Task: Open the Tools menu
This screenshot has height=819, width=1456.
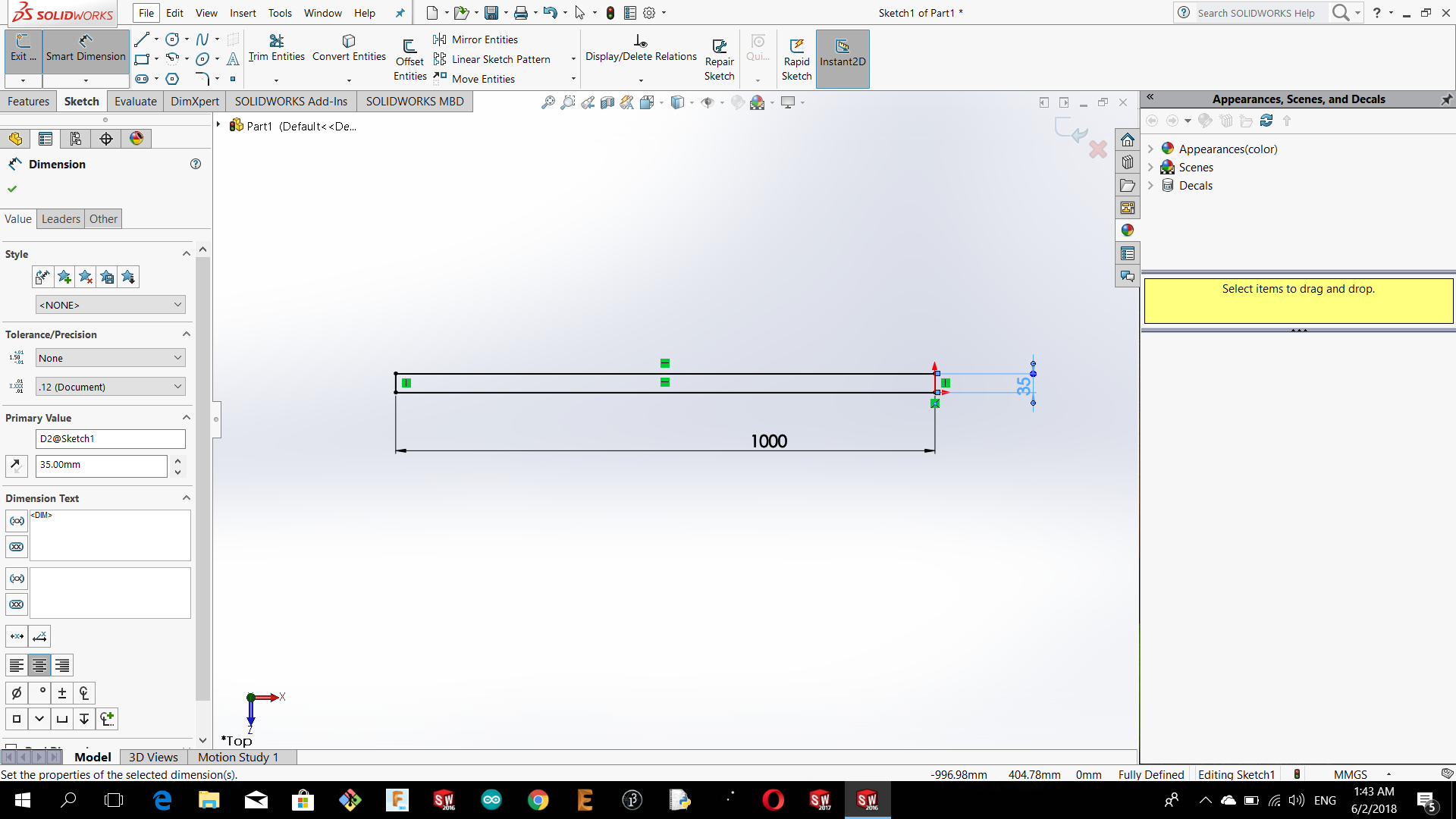Action: point(280,13)
